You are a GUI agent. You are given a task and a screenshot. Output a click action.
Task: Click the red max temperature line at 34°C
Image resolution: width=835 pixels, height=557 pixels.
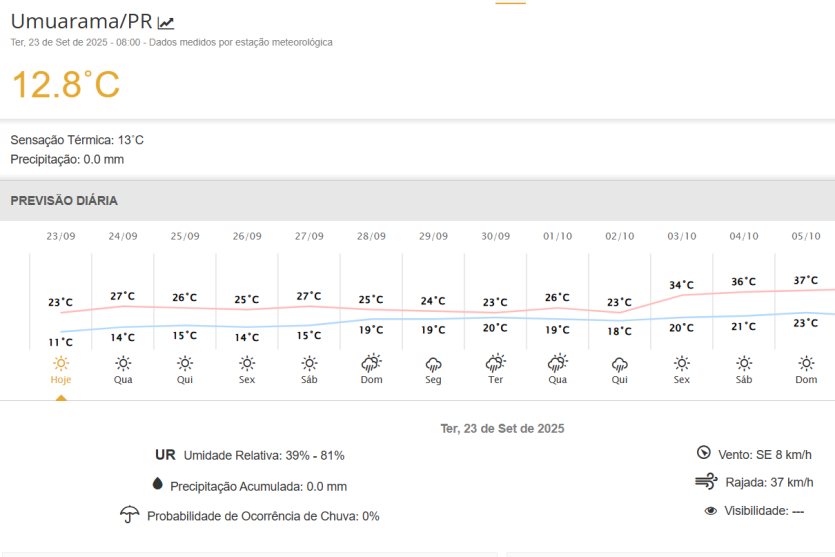pyautogui.click(x=681, y=295)
